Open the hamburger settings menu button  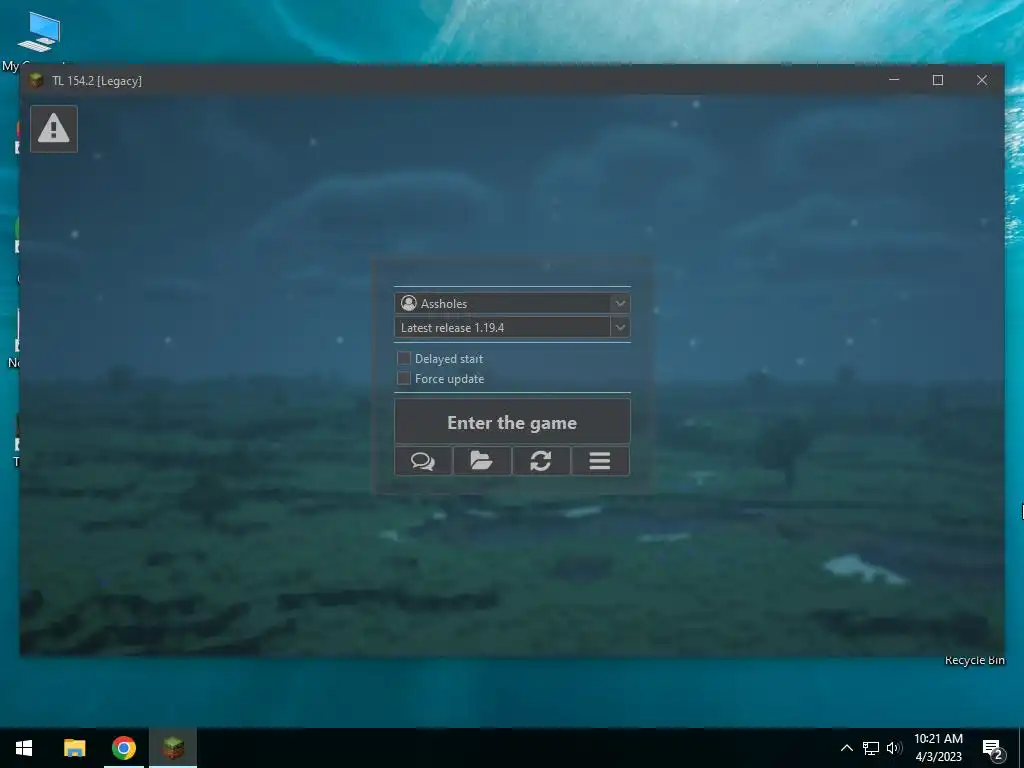tap(600, 461)
